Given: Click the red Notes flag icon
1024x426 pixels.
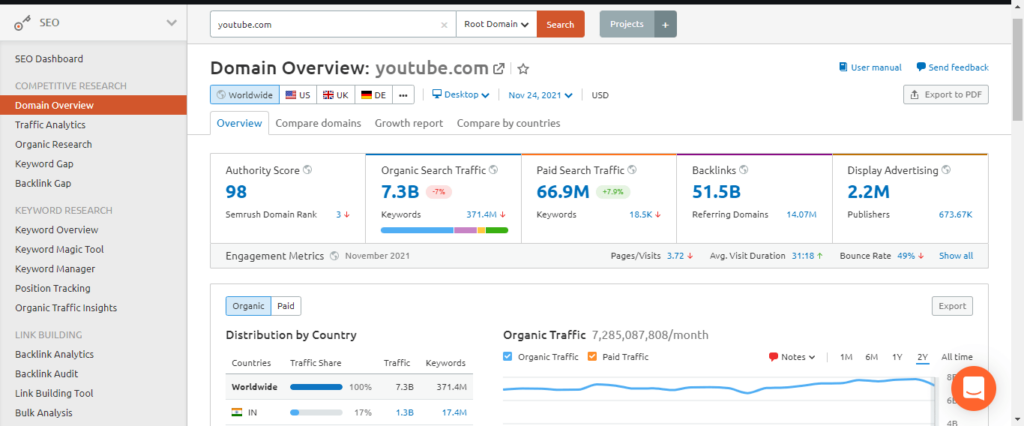Looking at the screenshot, I should [773, 357].
